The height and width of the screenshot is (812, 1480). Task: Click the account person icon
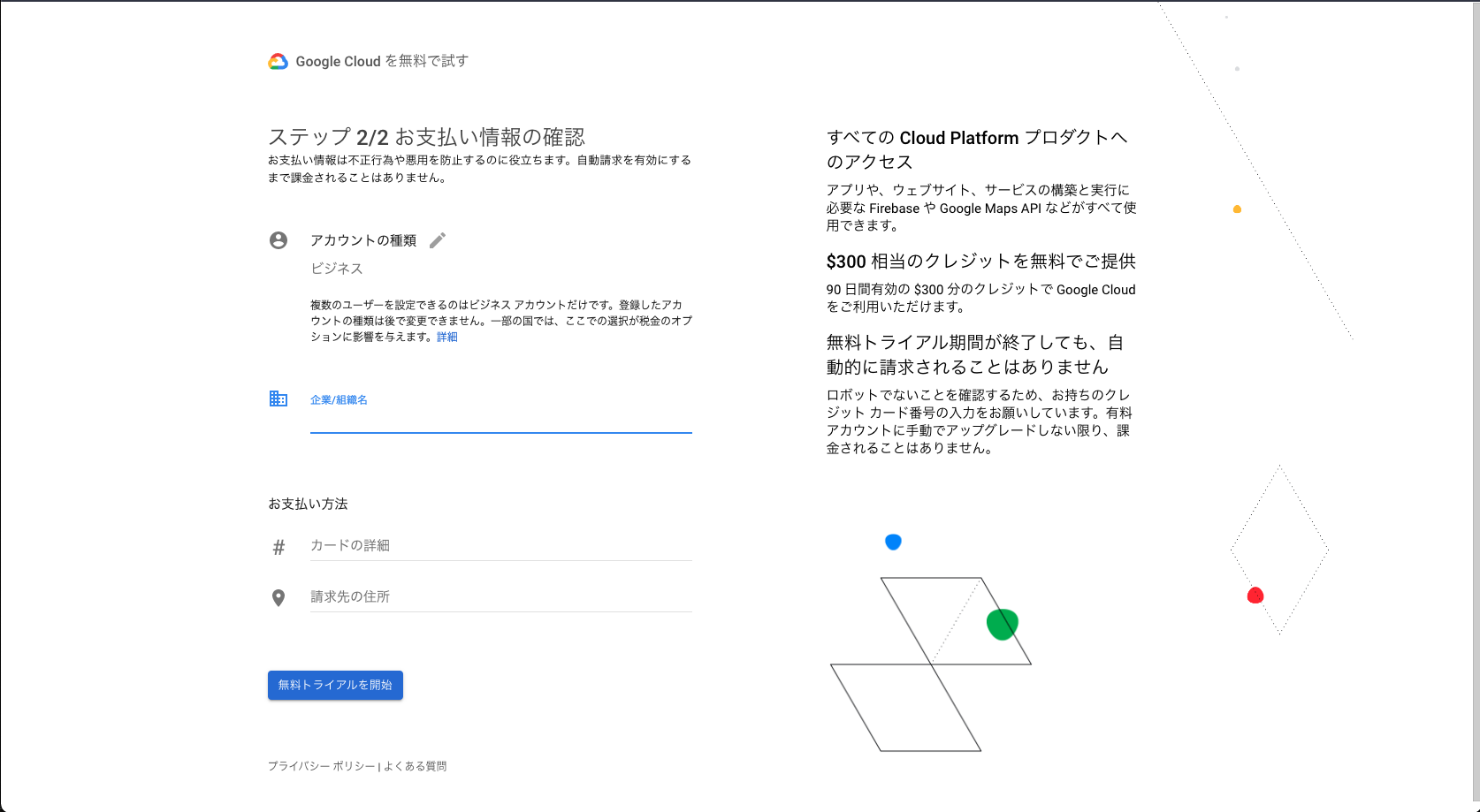coord(278,240)
